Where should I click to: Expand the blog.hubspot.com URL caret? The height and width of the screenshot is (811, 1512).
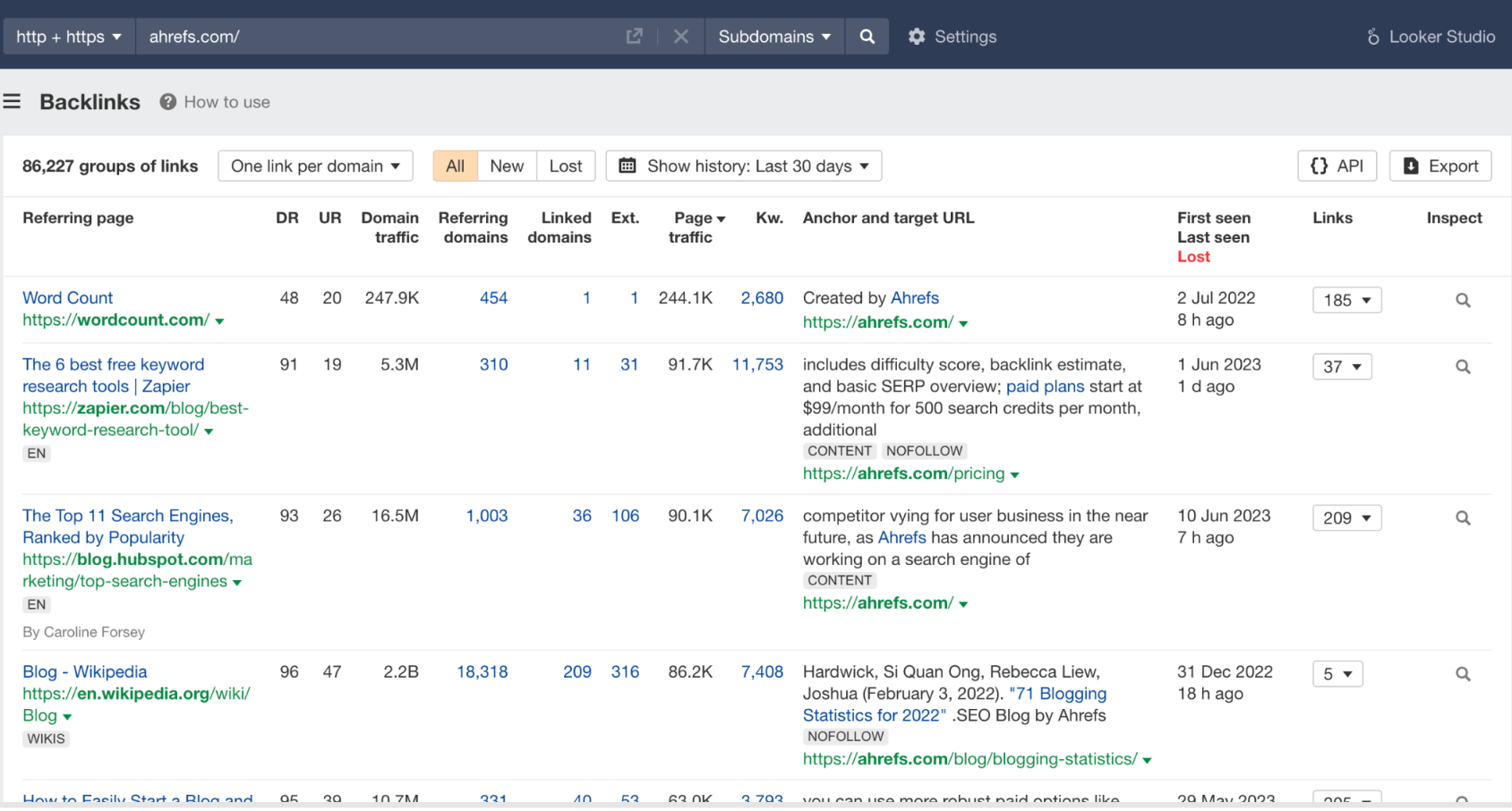coord(237,583)
